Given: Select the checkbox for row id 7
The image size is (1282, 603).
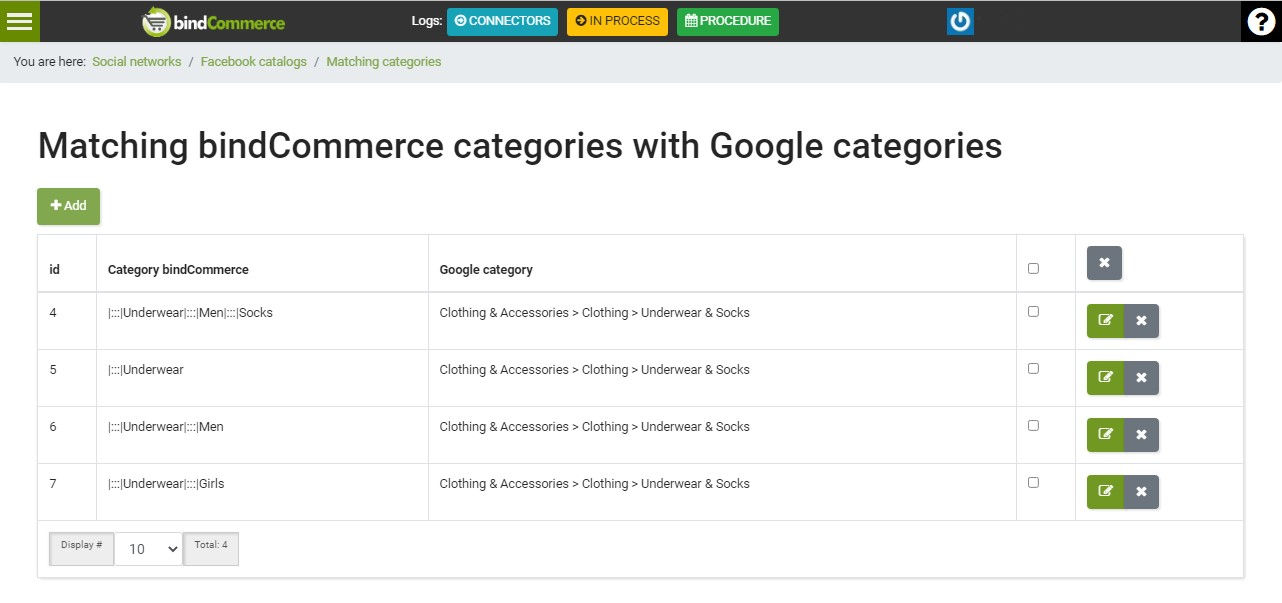Looking at the screenshot, I should pos(1033,482).
